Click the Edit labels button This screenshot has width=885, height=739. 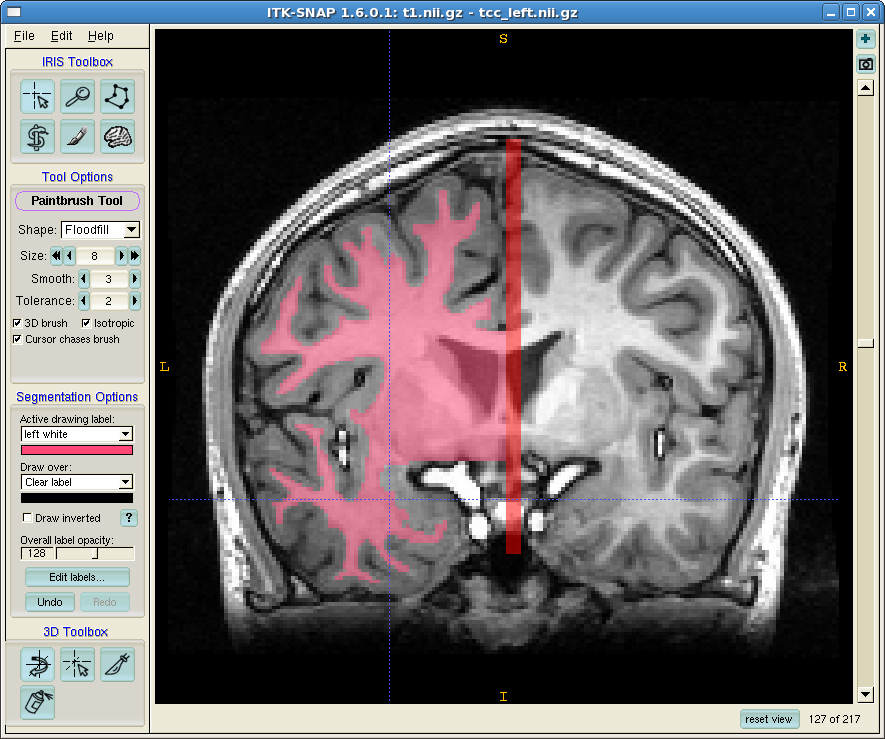click(77, 578)
